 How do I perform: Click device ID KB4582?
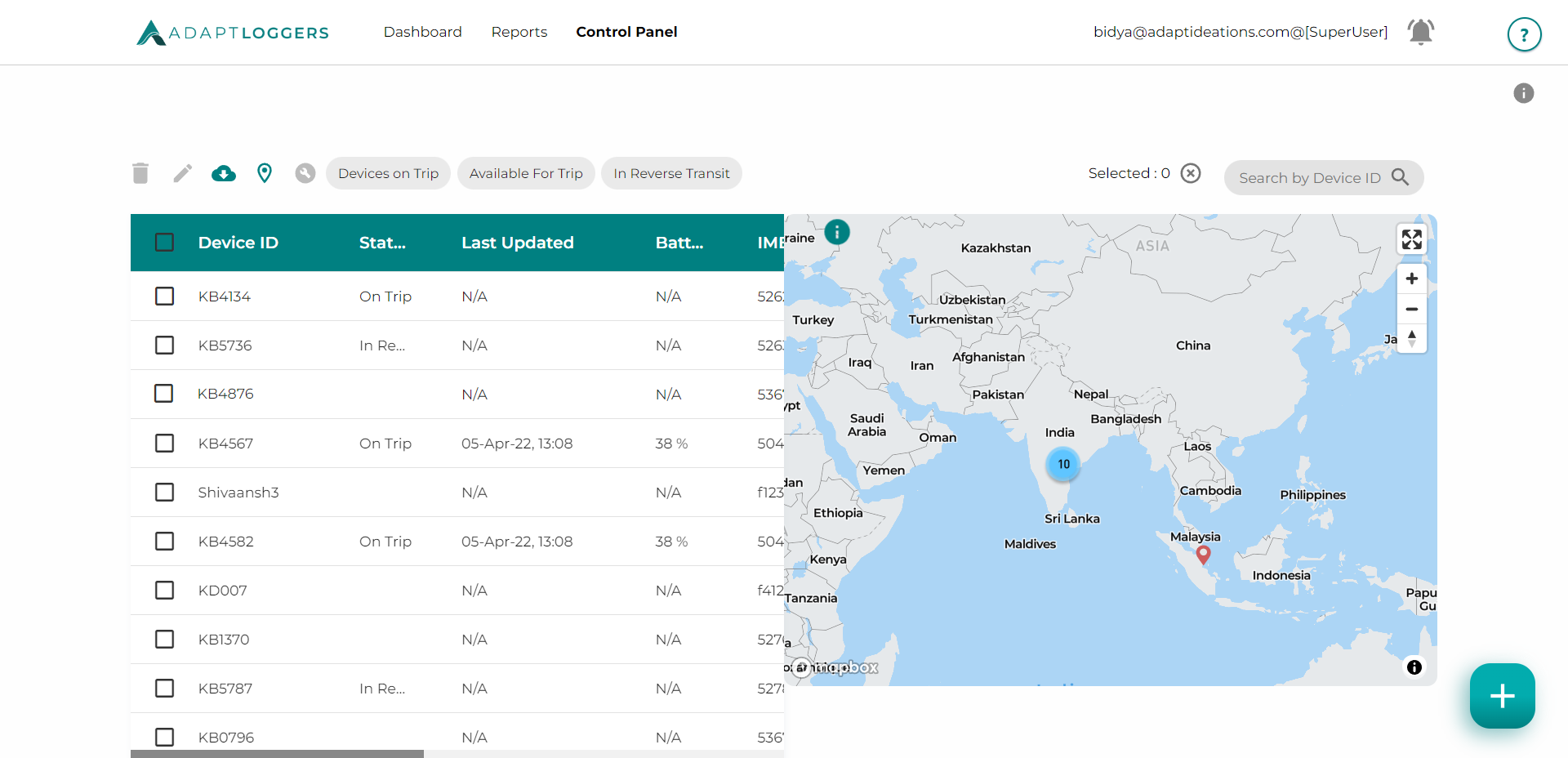pos(225,541)
